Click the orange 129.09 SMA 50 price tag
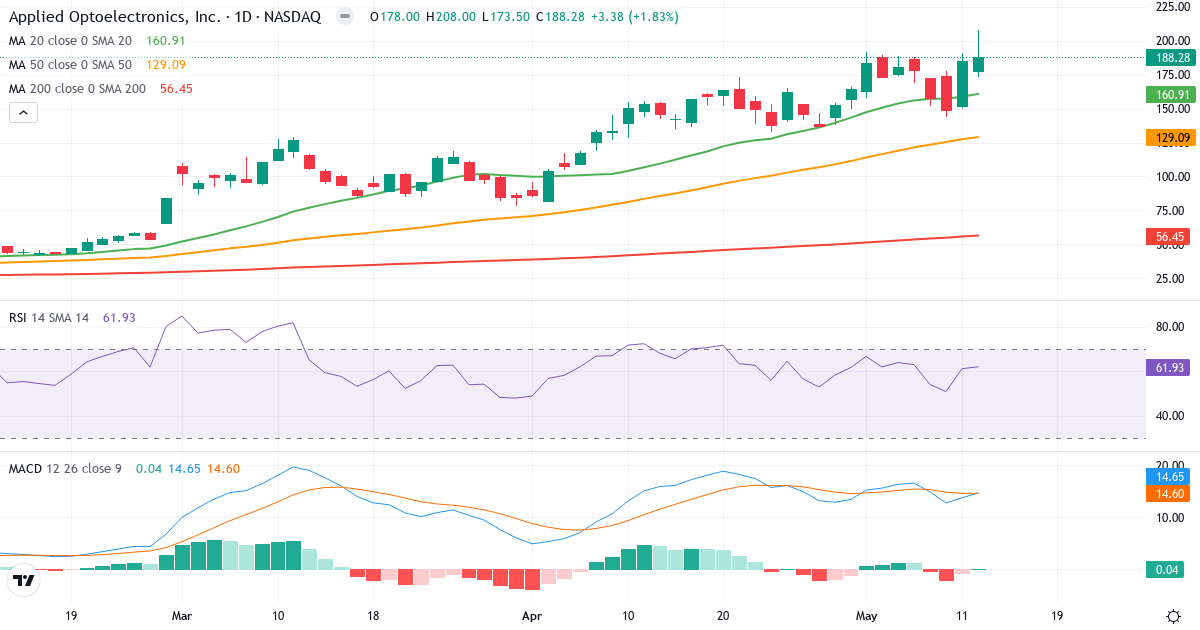 click(1172, 138)
